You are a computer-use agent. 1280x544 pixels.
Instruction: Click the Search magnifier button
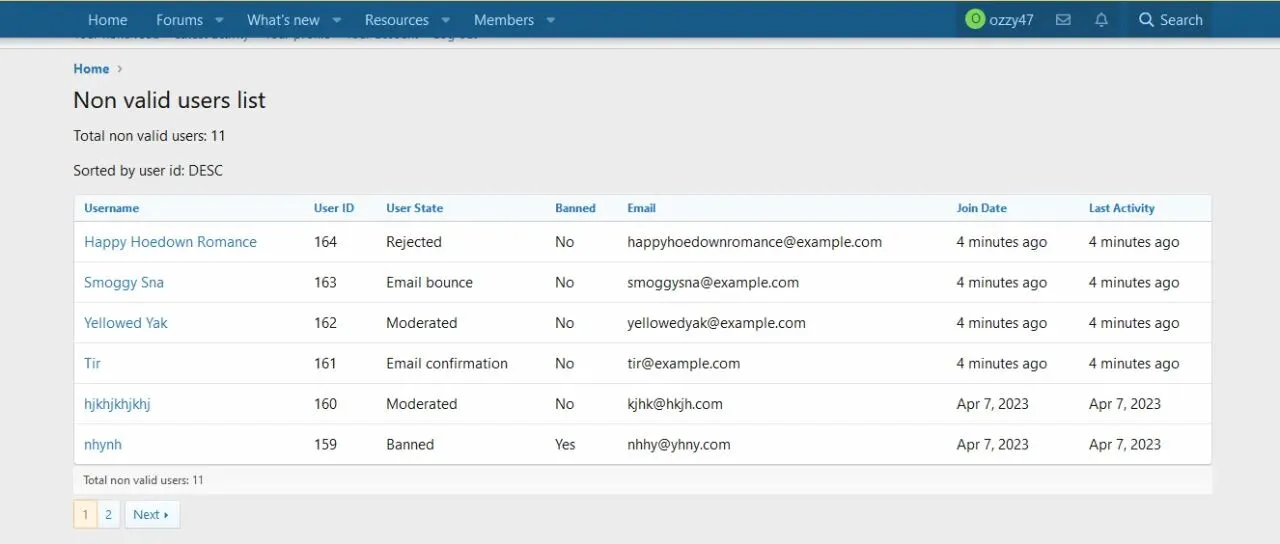pyautogui.click(x=1170, y=20)
